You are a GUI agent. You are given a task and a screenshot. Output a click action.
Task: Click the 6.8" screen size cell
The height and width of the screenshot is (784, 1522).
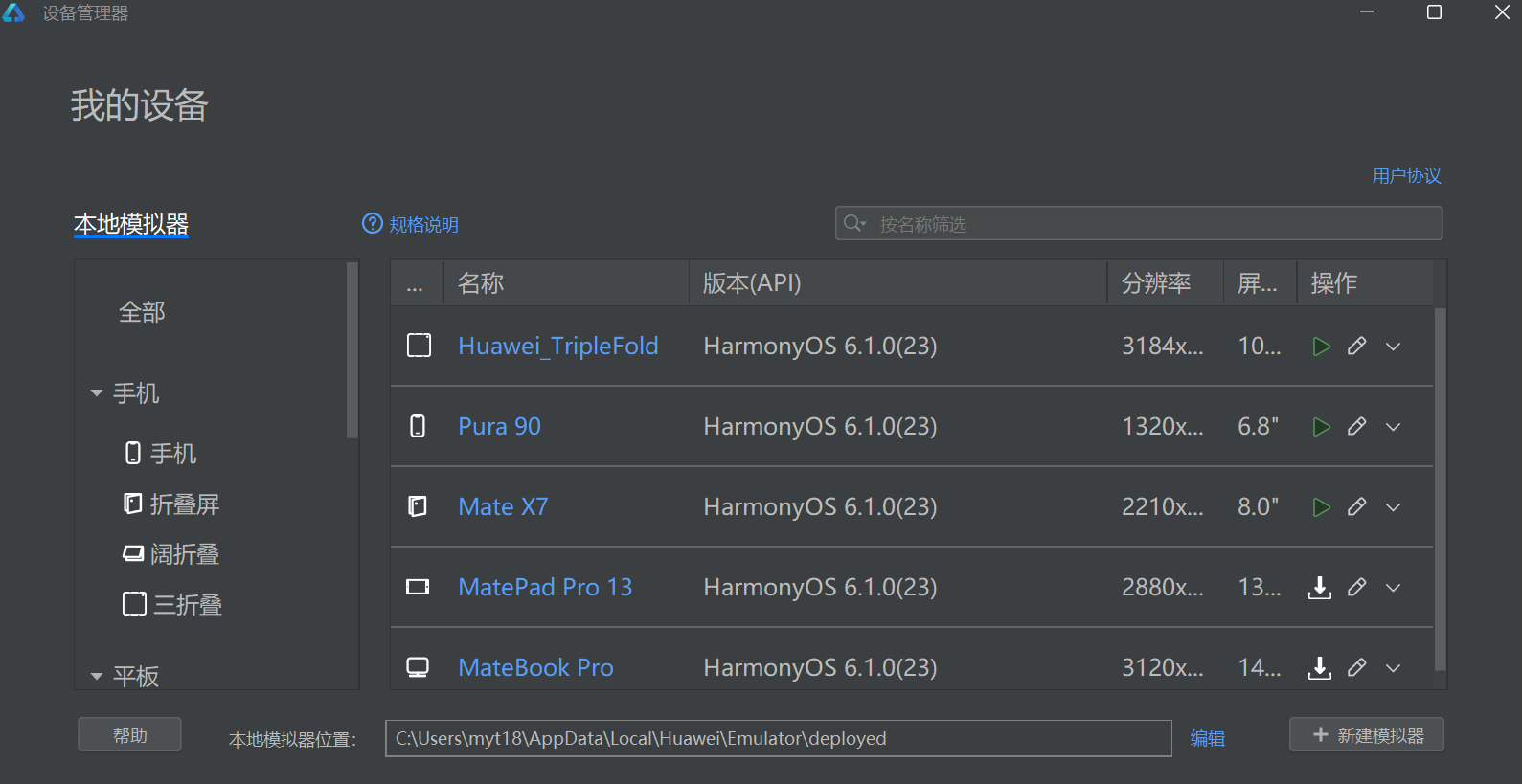(x=1258, y=426)
